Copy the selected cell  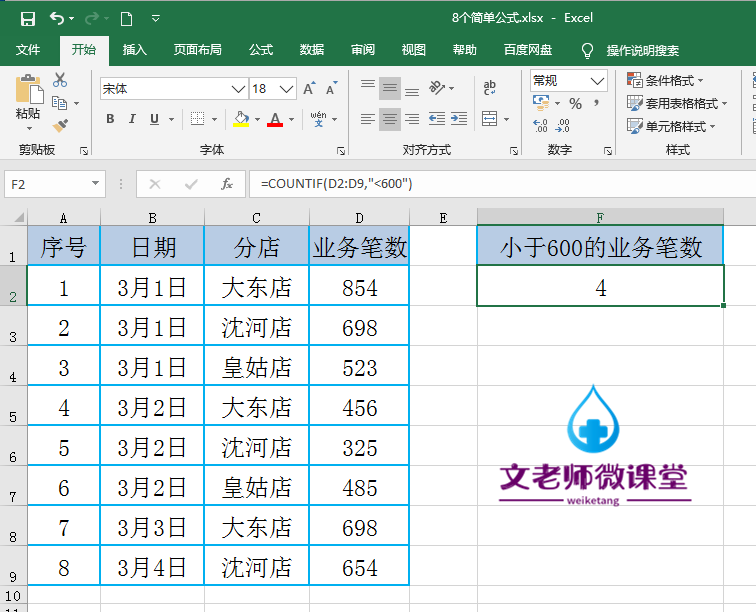(59, 103)
